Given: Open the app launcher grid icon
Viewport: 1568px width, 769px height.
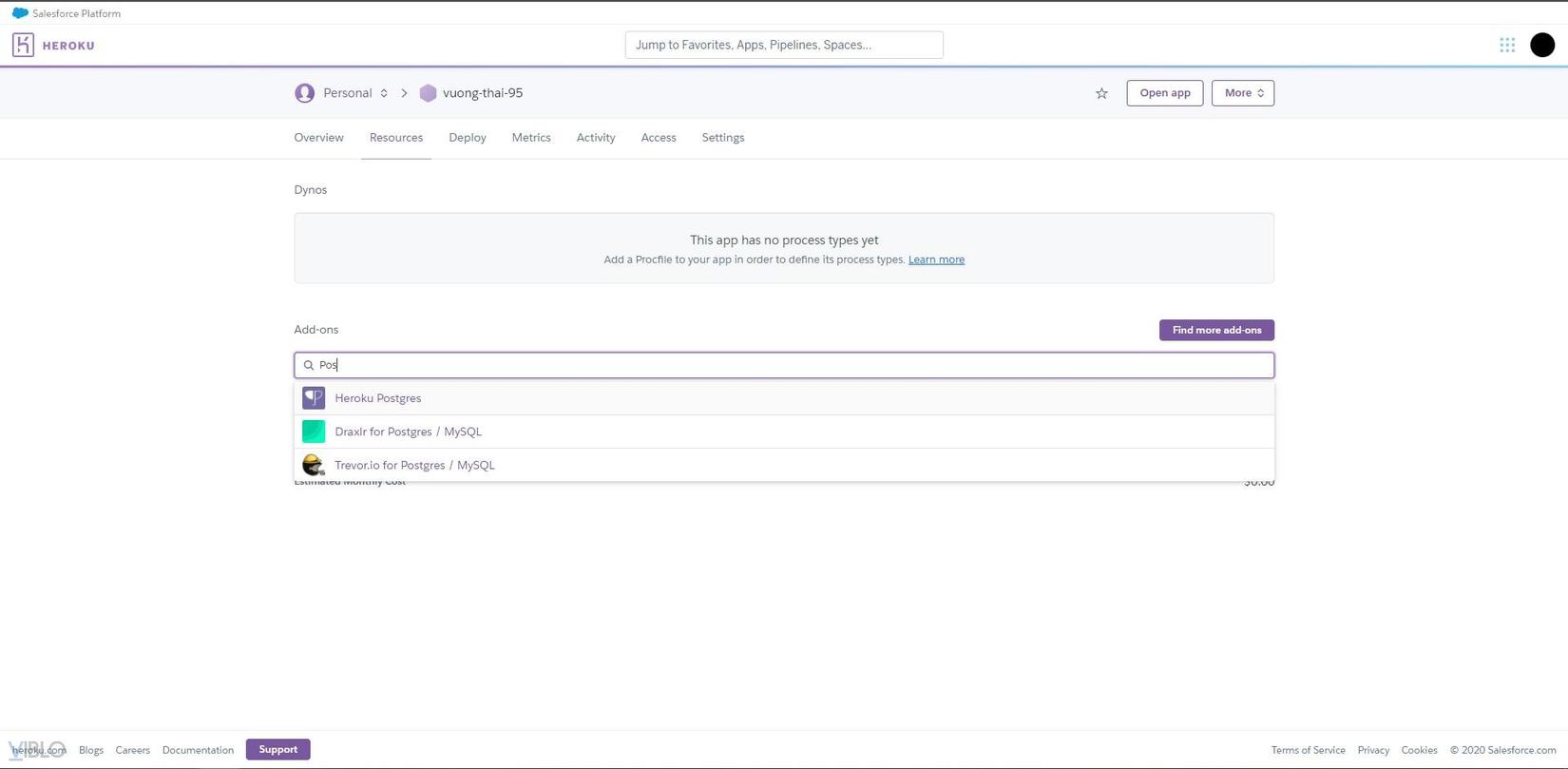Looking at the screenshot, I should pyautogui.click(x=1507, y=45).
